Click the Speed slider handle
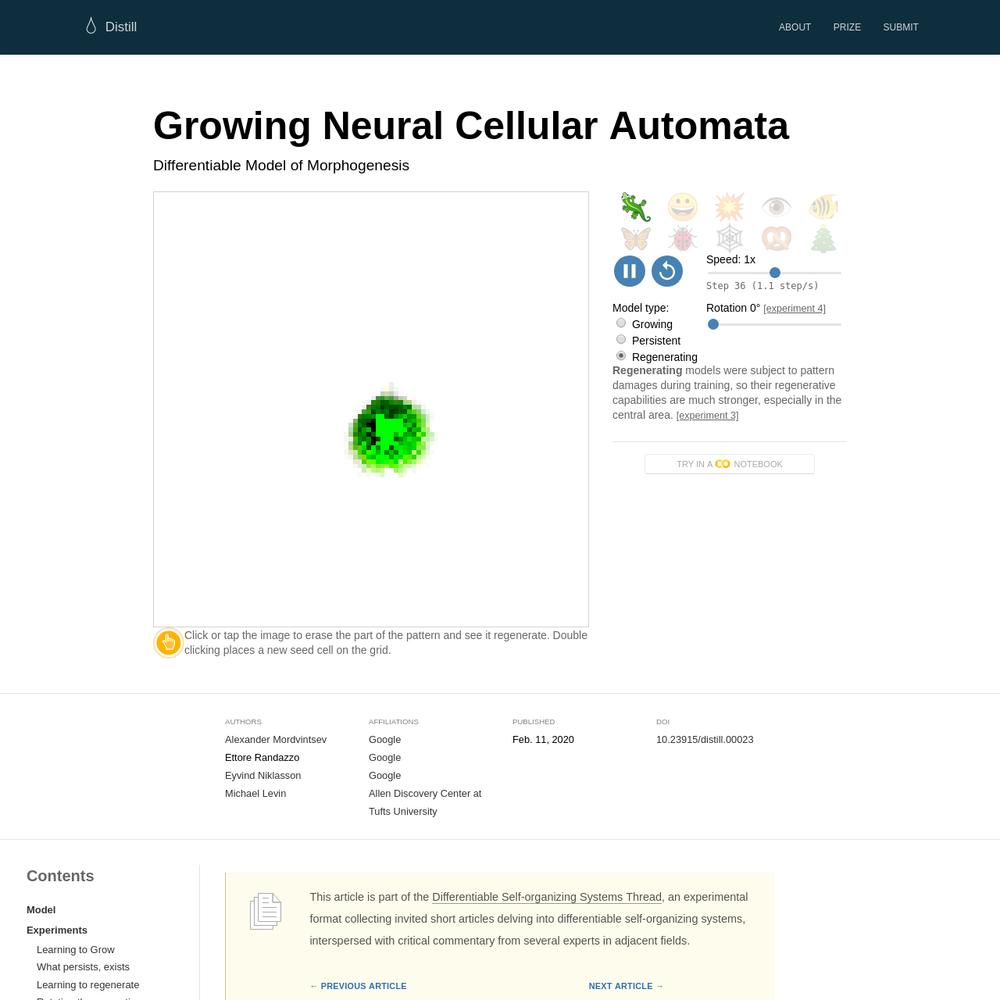1000x1000 pixels. tap(775, 272)
